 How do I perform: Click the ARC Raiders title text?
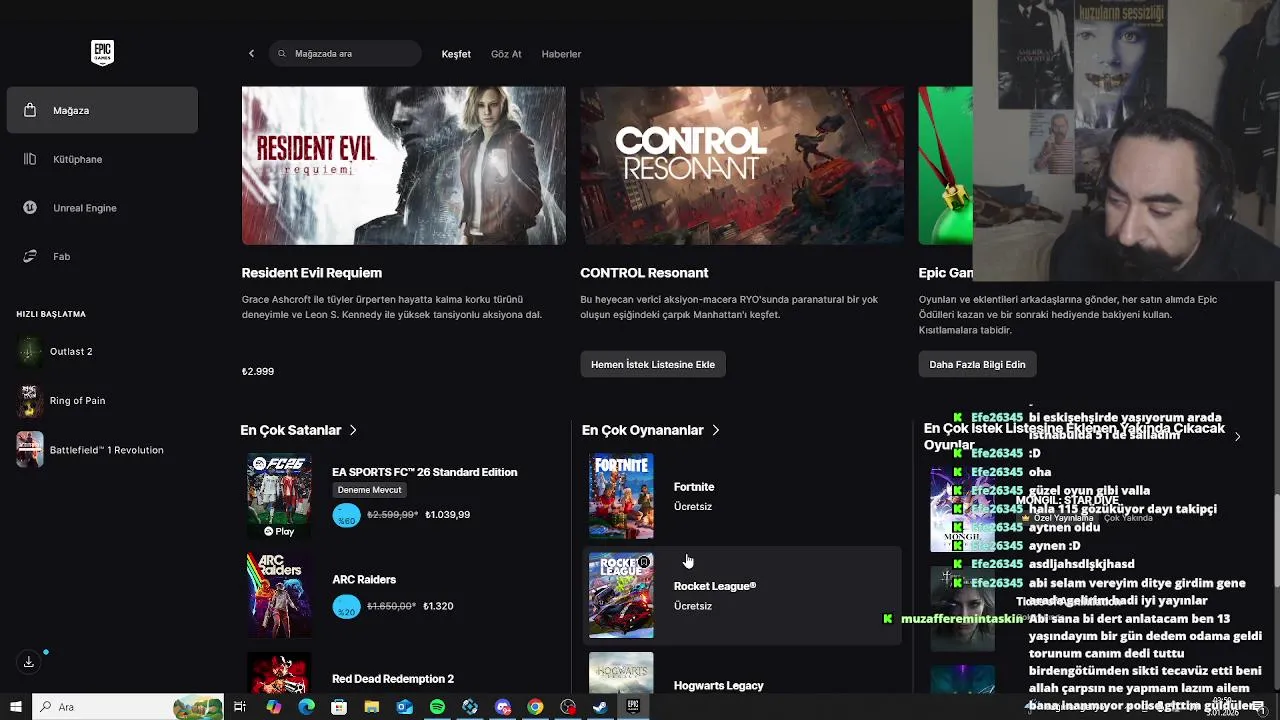point(364,580)
